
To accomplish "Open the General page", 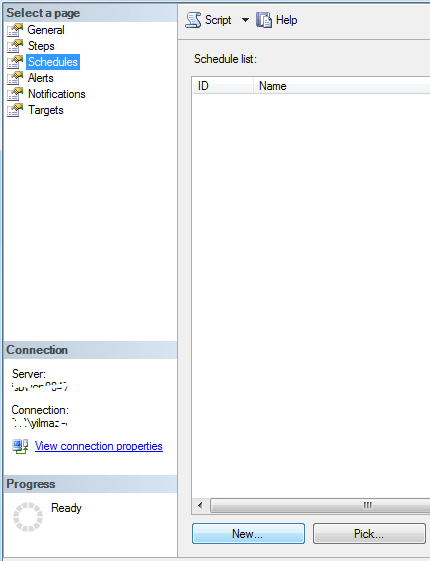I will point(46,30).
